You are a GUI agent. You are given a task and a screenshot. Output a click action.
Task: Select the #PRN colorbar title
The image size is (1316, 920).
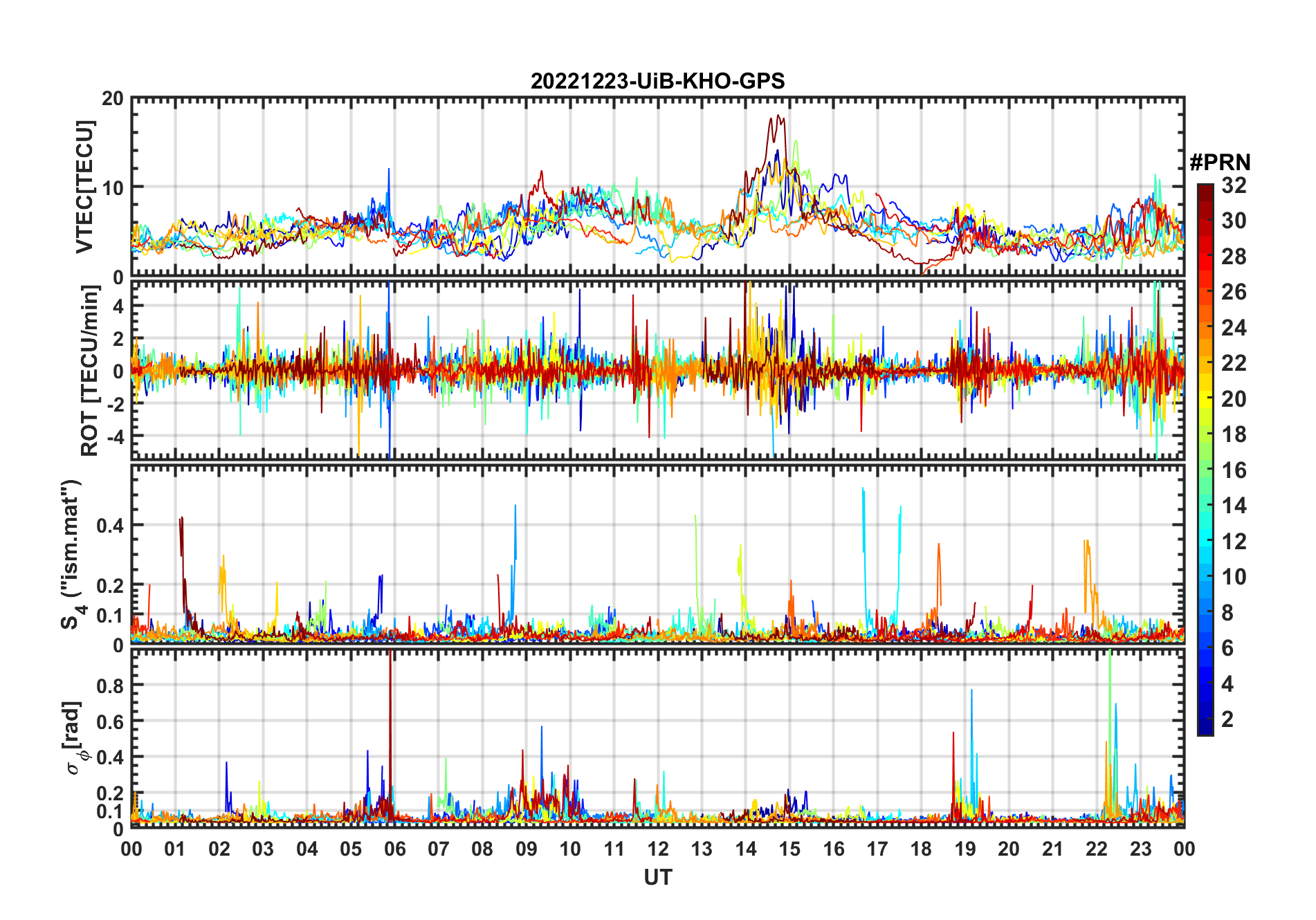(x=1220, y=163)
